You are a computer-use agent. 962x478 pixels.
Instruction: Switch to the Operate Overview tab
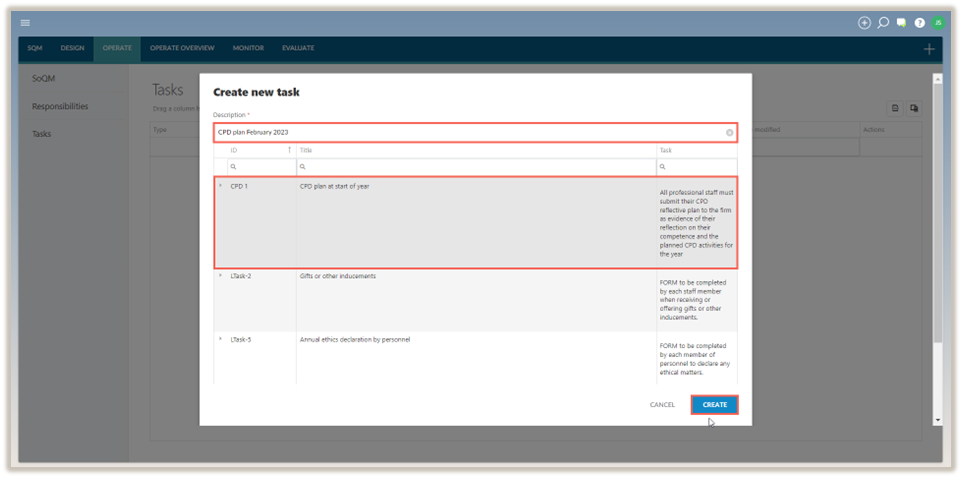182,48
